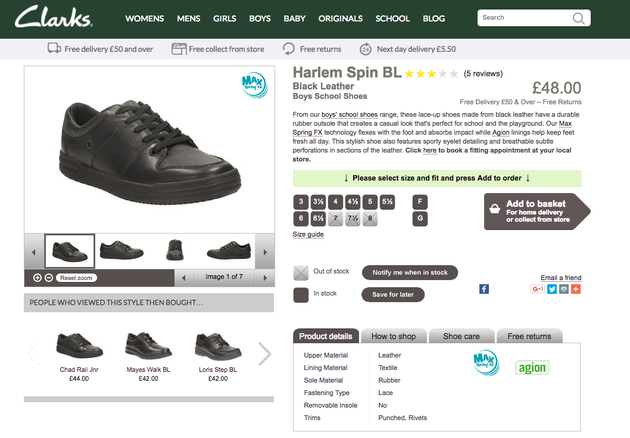This screenshot has height=438, width=630.
Task: Open Loris Step BL product
Action: pyautogui.click(x=218, y=356)
